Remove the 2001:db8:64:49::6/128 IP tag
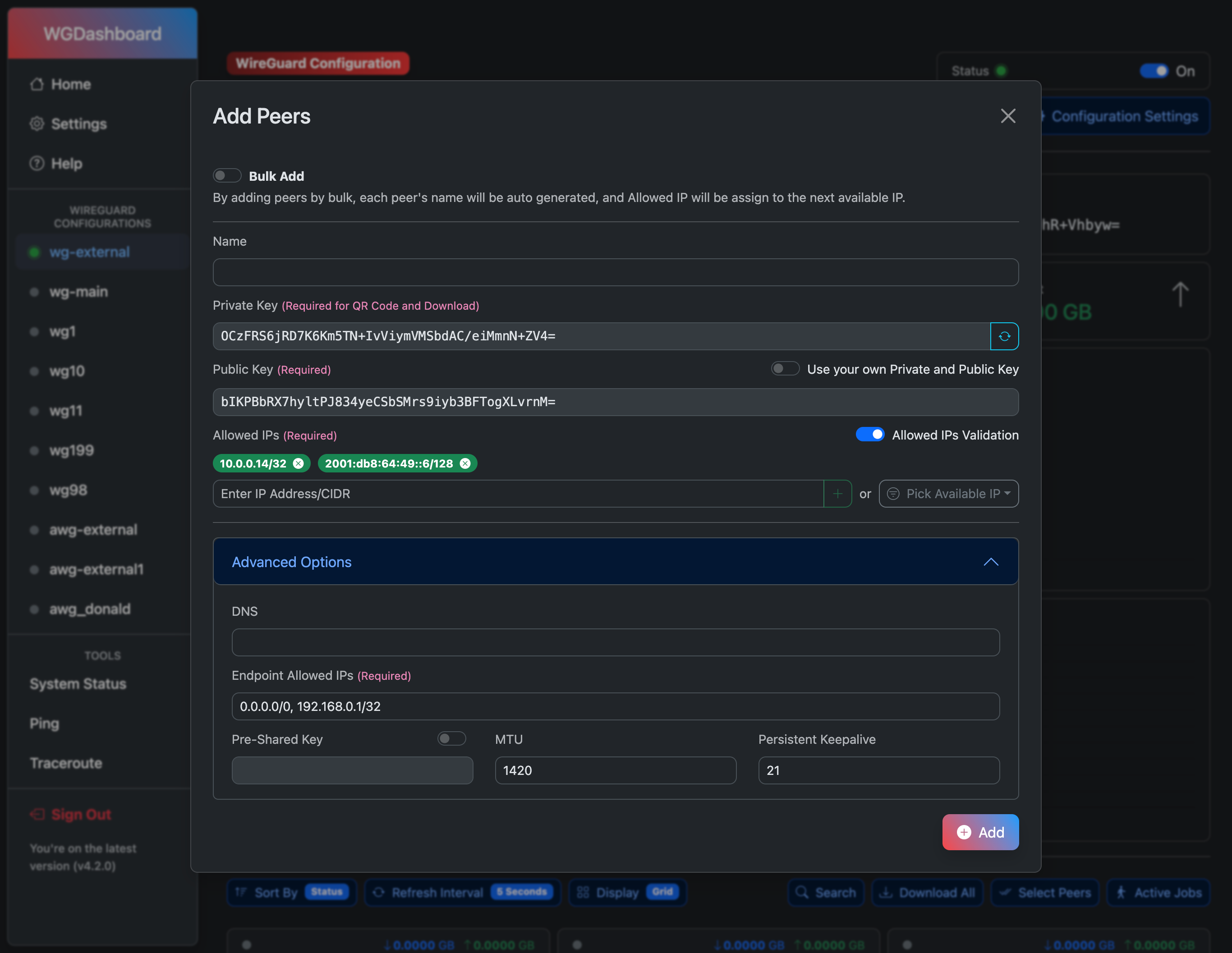This screenshot has width=1232, height=953. pos(465,463)
